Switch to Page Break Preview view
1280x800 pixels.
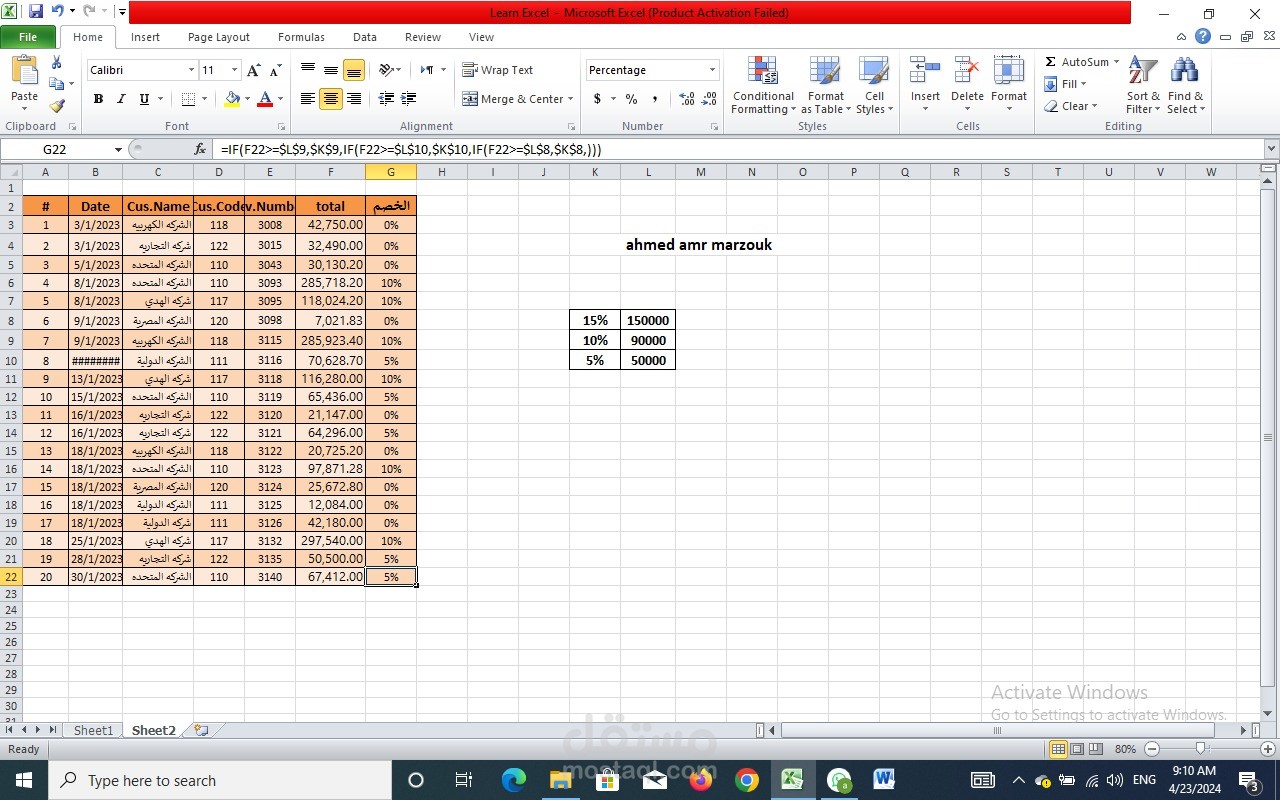tap(1096, 749)
